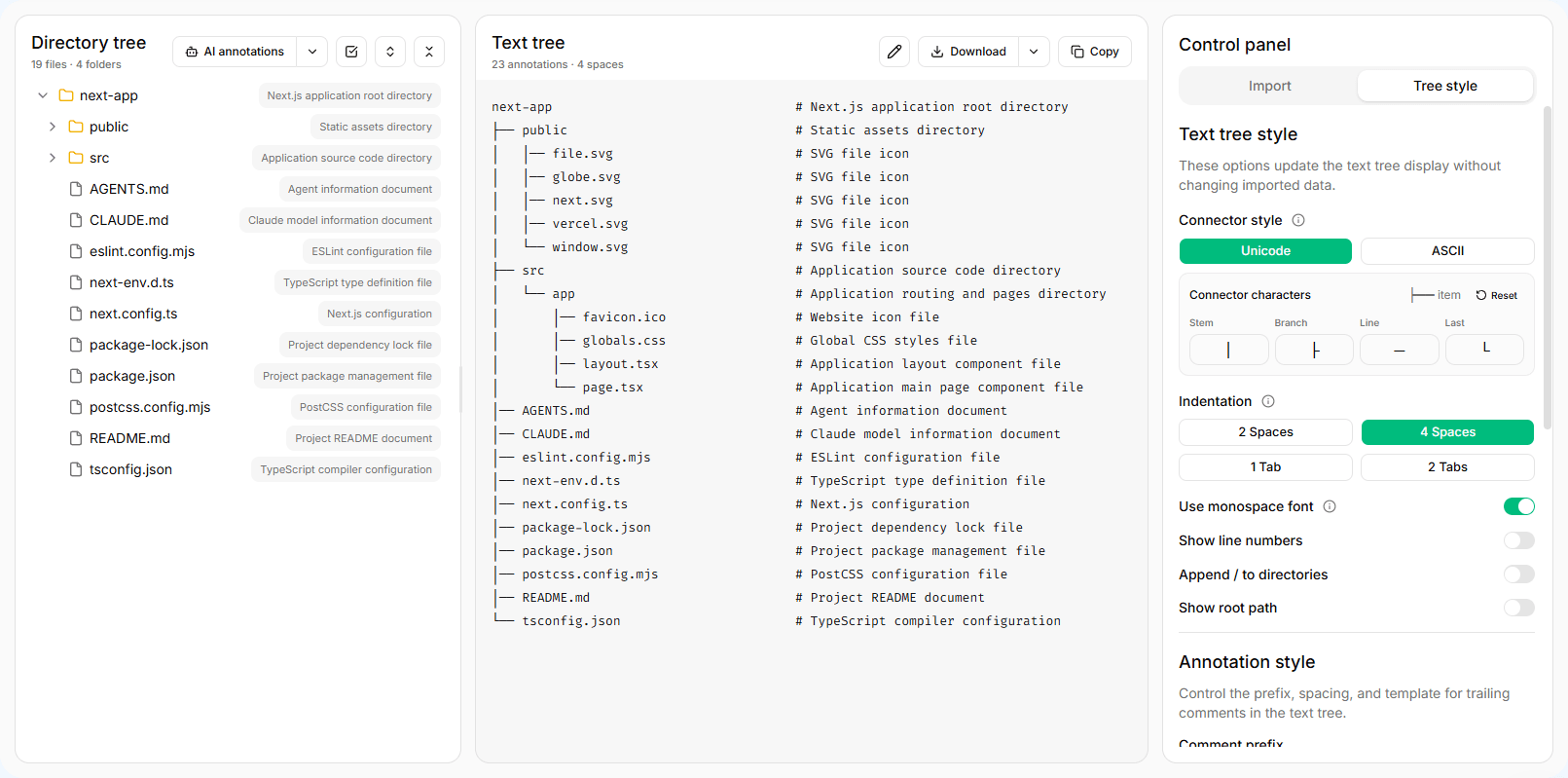The height and width of the screenshot is (778, 1568).
Task: Choose 1 Tab indentation
Action: (1265, 467)
